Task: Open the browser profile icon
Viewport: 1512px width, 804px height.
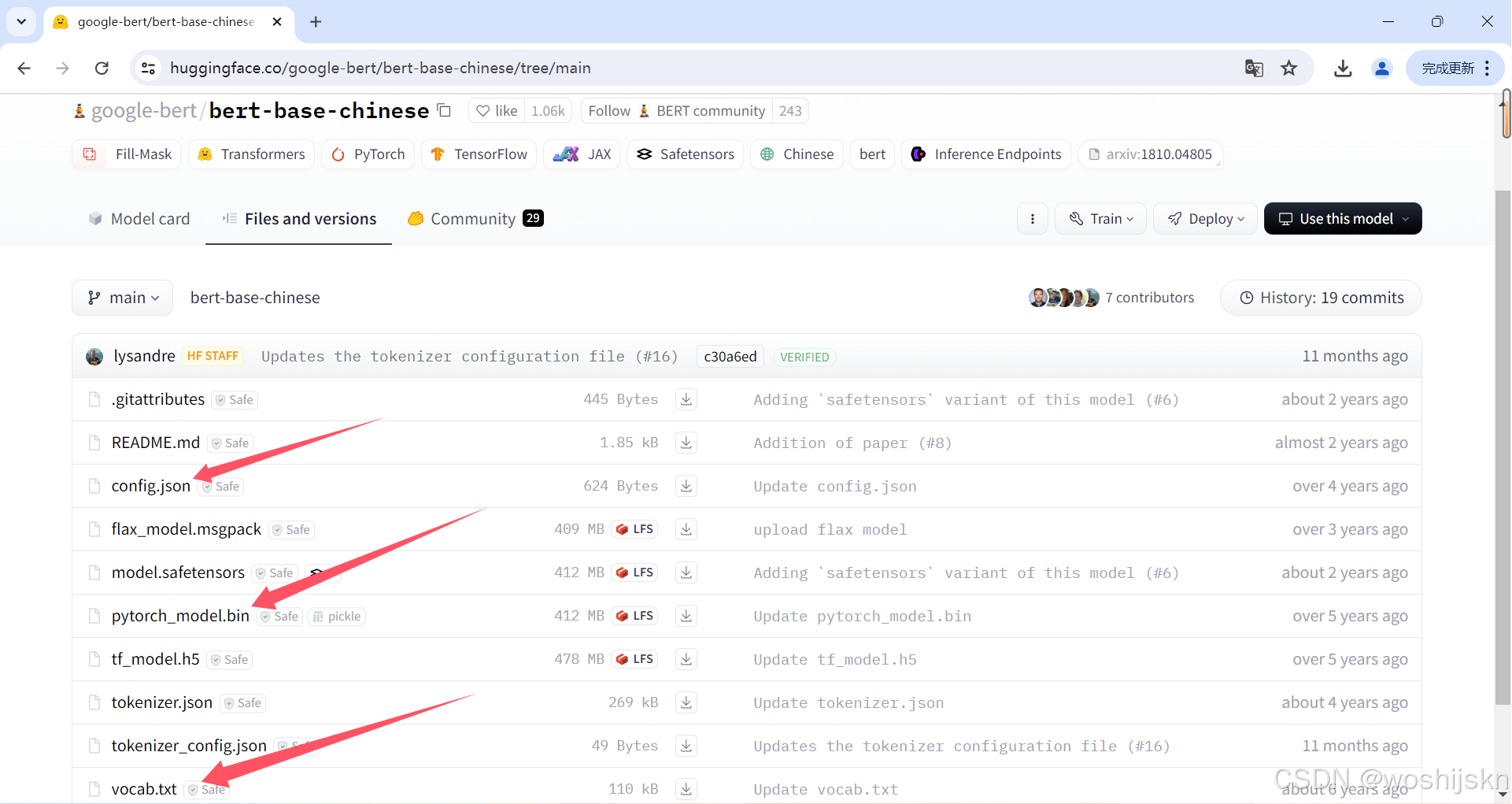Action: (x=1381, y=69)
